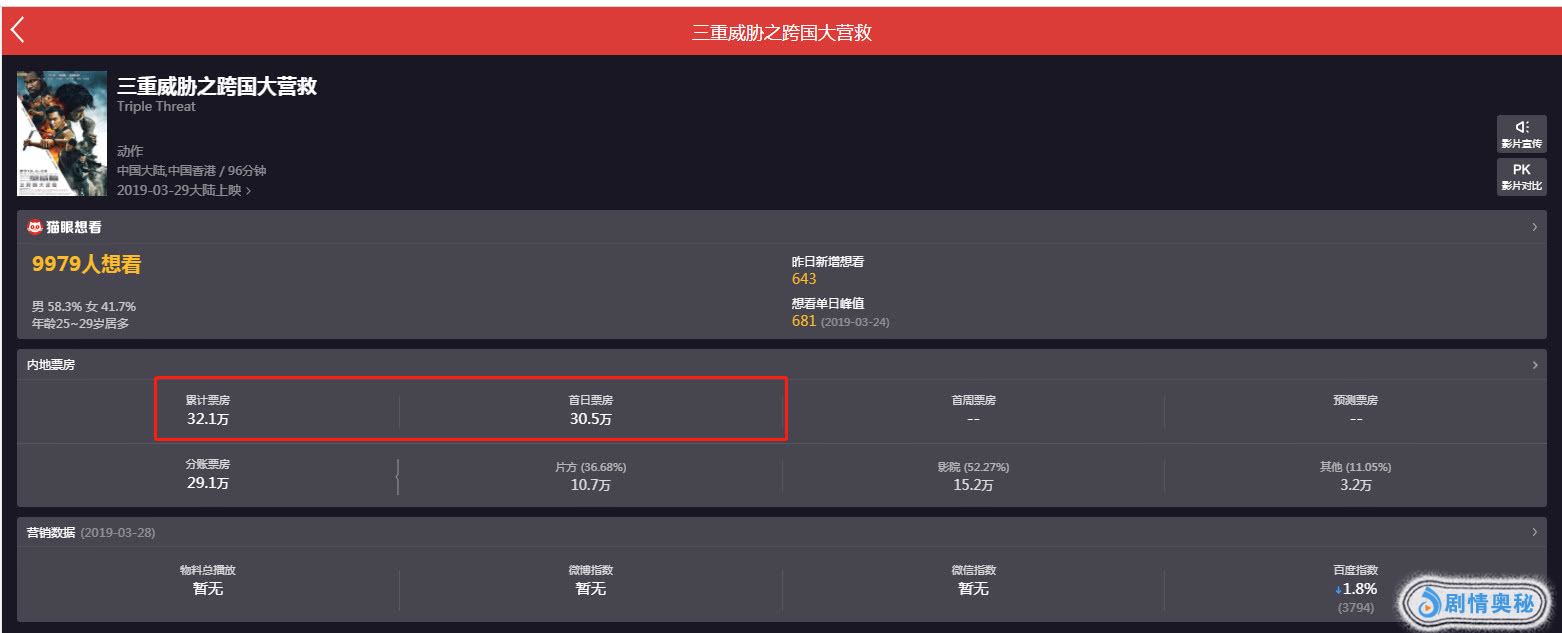Click the Triple Threat movie poster
Screen dimensions: 1562x633
62,133
